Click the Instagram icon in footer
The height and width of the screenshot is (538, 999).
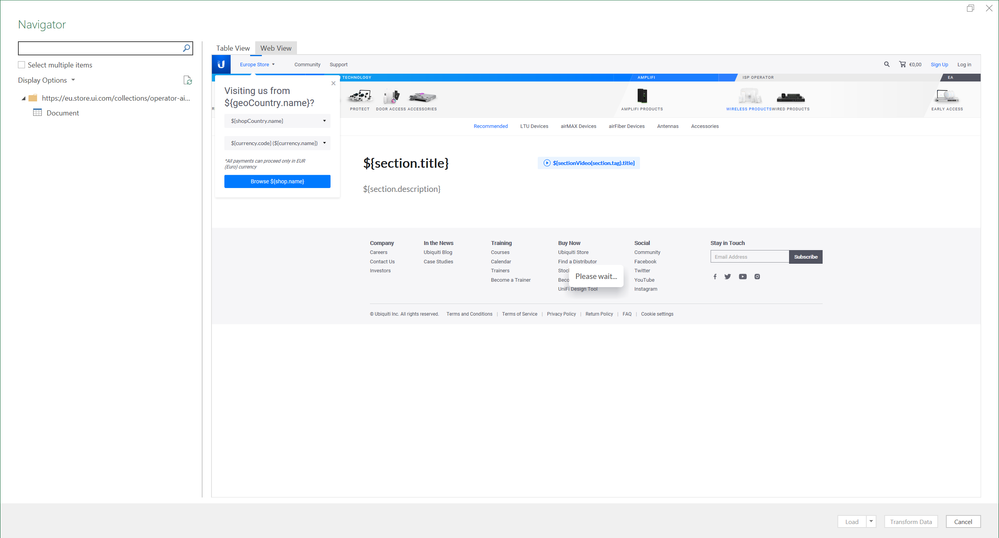pos(757,277)
